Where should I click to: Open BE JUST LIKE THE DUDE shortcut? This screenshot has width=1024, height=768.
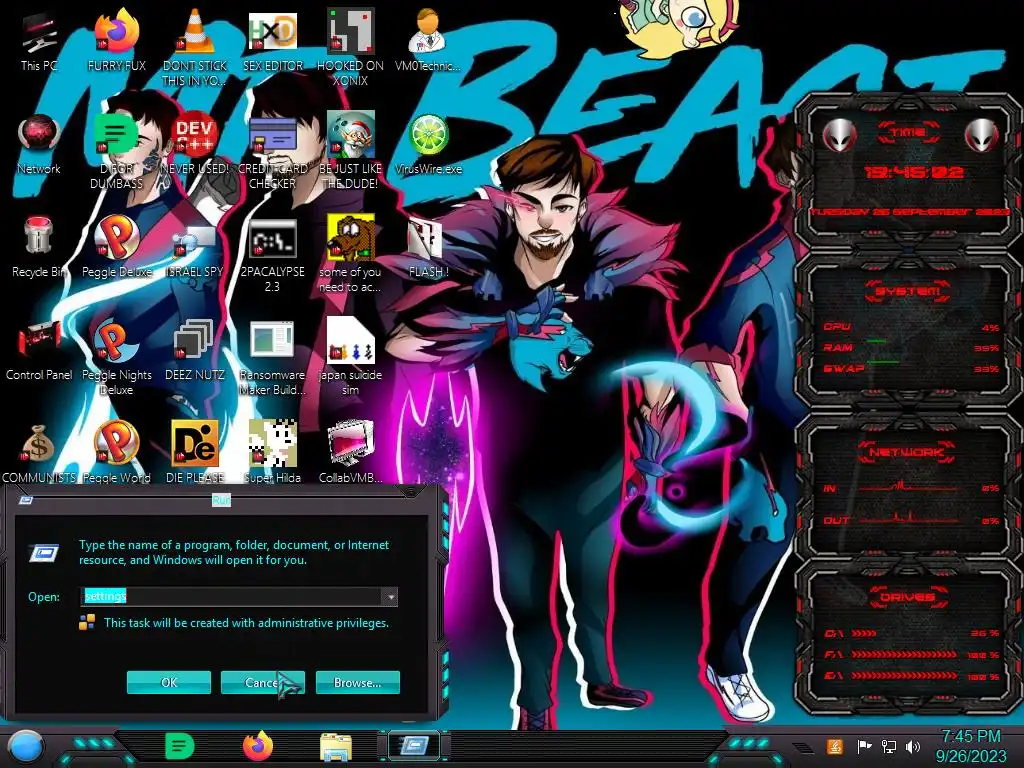click(350, 151)
